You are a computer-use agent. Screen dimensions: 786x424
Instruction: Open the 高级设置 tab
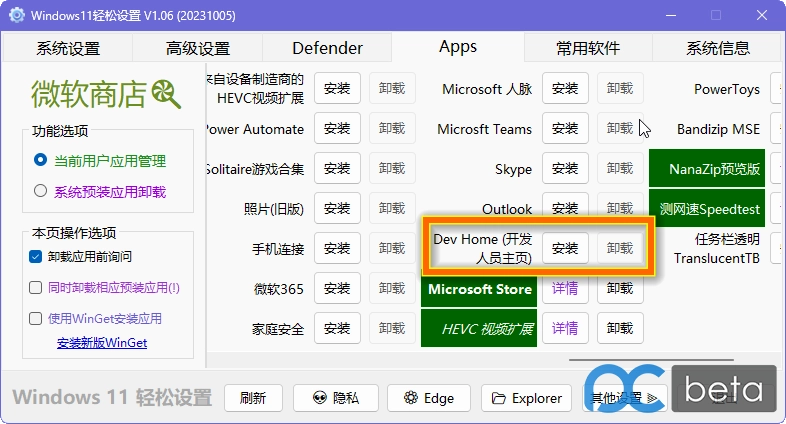click(198, 48)
